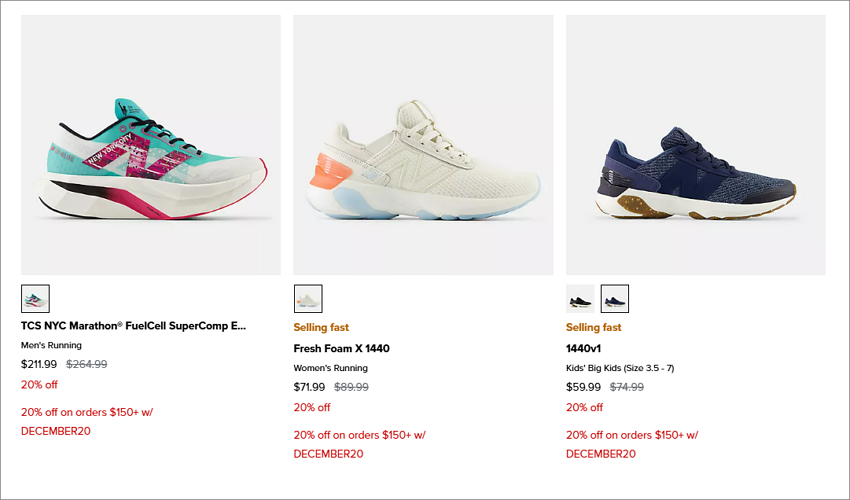Viewport: 850px width, 500px height.
Task: Open the TCS NYC Marathon FuelCell SuperComp title link
Action: [133, 326]
